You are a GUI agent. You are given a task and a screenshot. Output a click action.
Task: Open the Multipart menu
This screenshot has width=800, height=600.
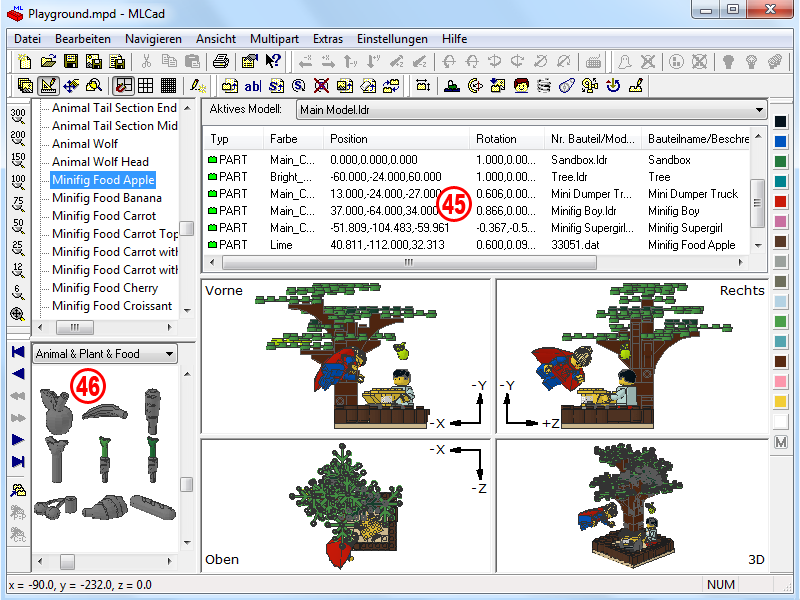coord(274,39)
